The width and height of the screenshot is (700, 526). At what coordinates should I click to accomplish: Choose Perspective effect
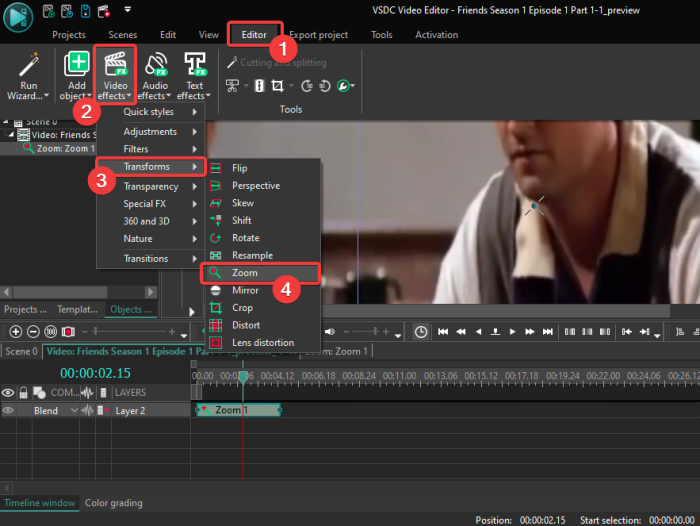(263, 185)
